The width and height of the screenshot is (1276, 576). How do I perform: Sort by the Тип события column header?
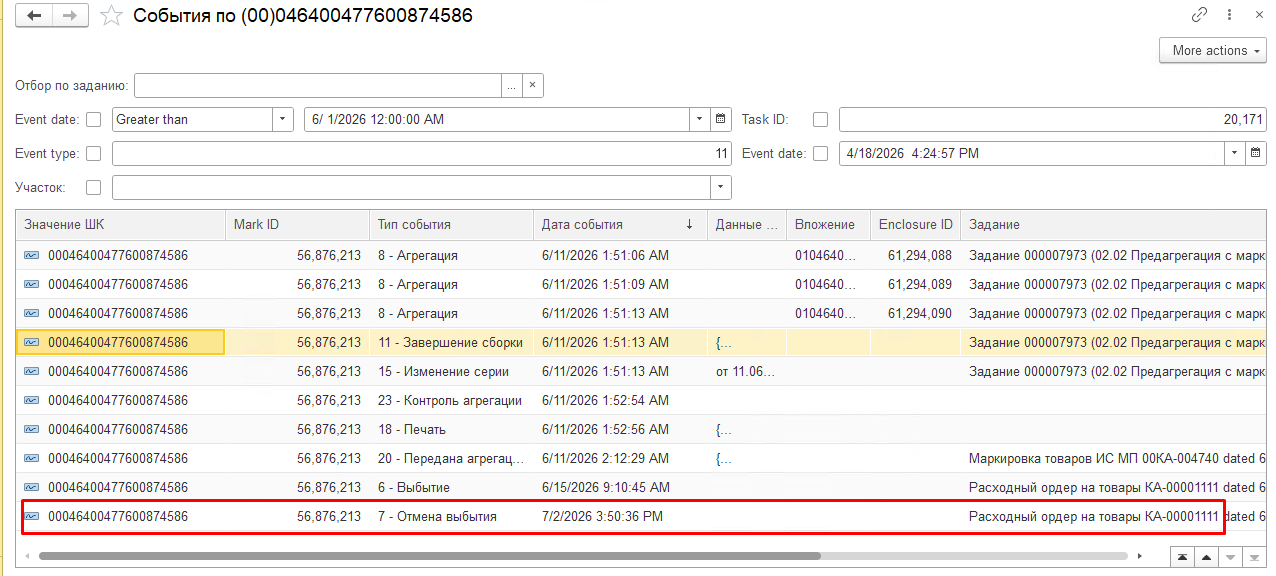451,225
